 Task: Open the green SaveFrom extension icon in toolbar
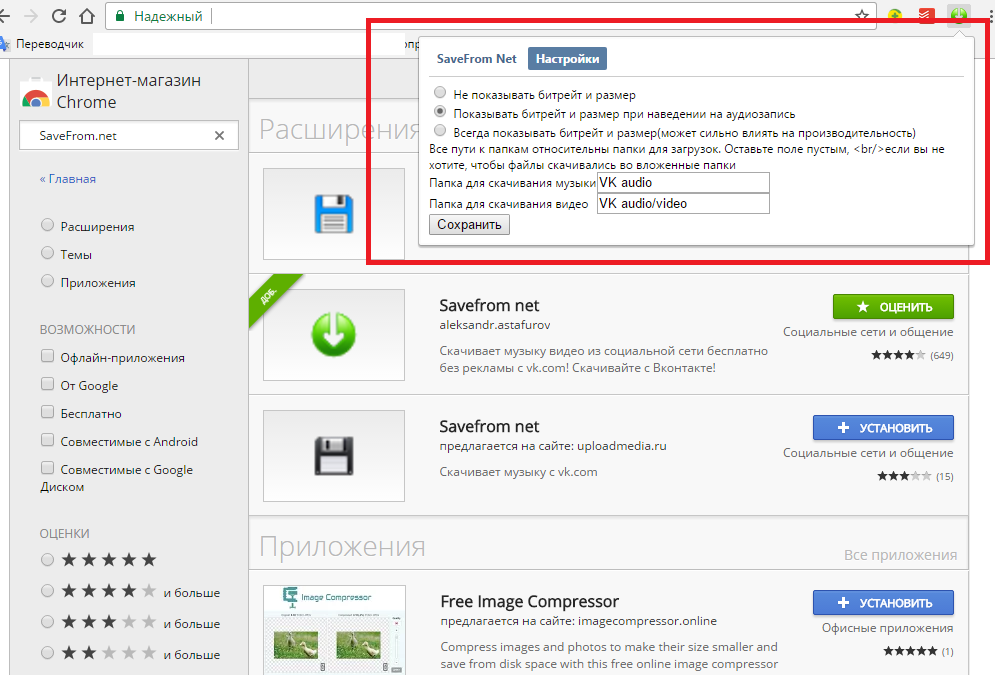coord(958,15)
